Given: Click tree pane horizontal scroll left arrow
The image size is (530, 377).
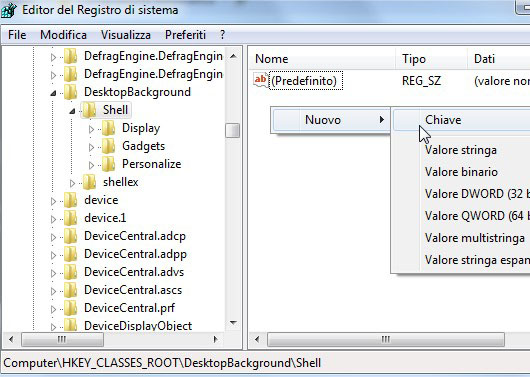Looking at the screenshot, I should pyautogui.click(x=11, y=339).
